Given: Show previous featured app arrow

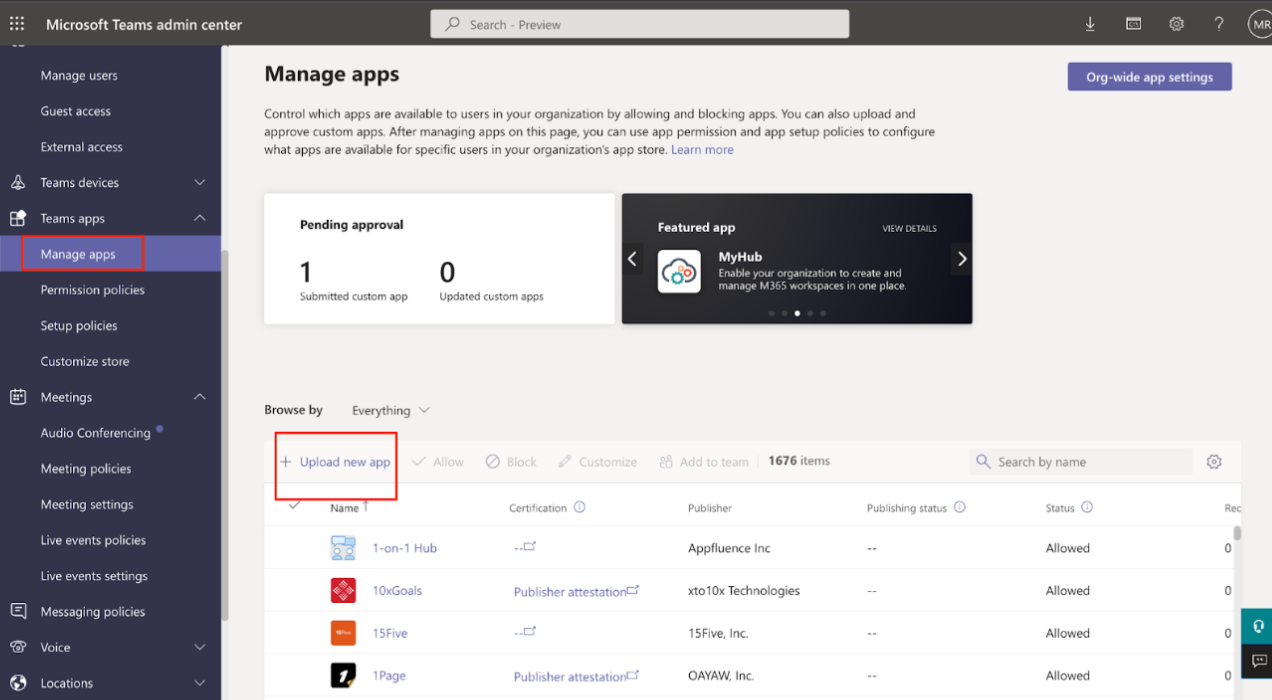Looking at the screenshot, I should point(632,259).
